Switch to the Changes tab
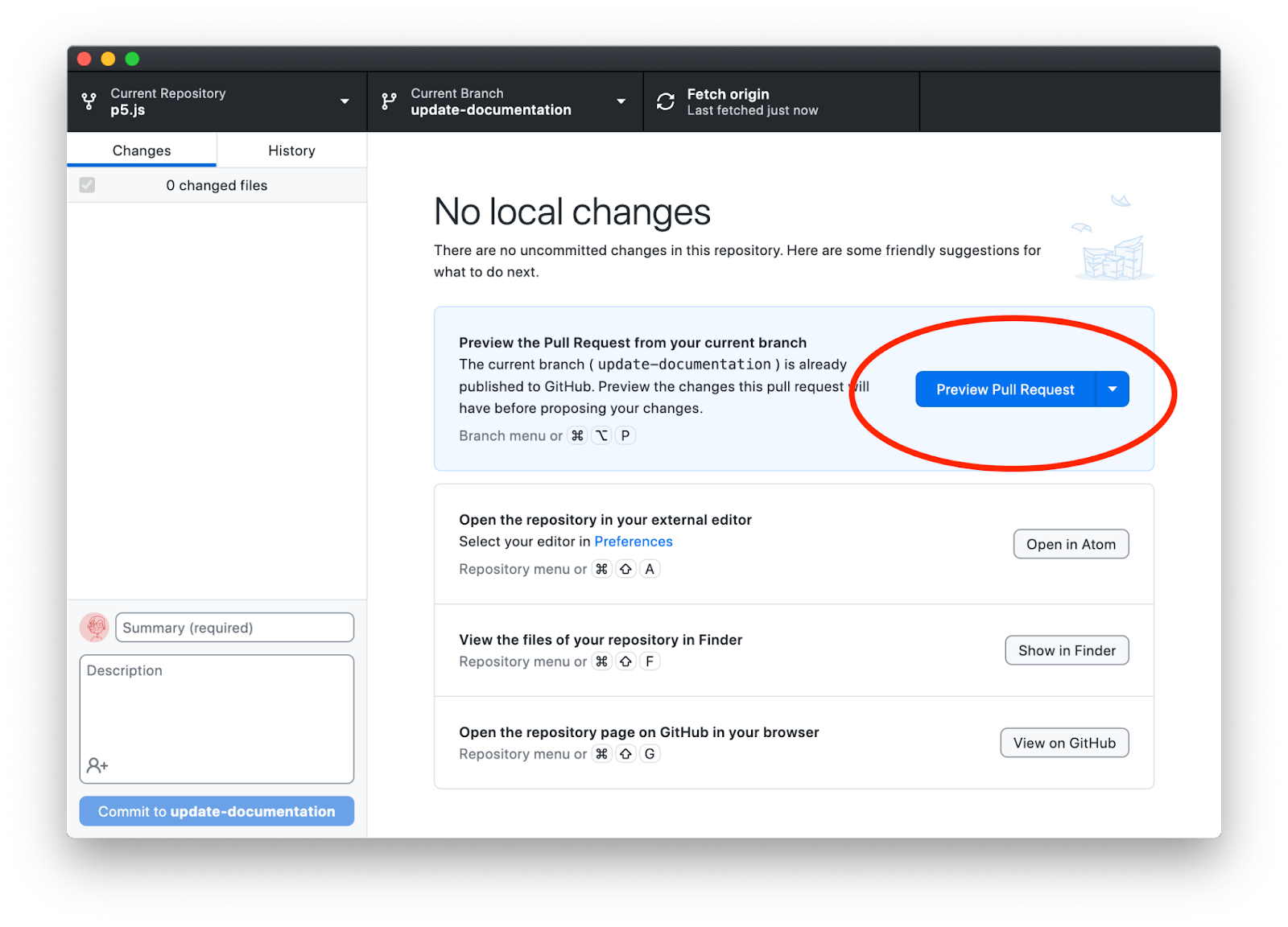Screen dimensions: 1288x927 [141, 150]
